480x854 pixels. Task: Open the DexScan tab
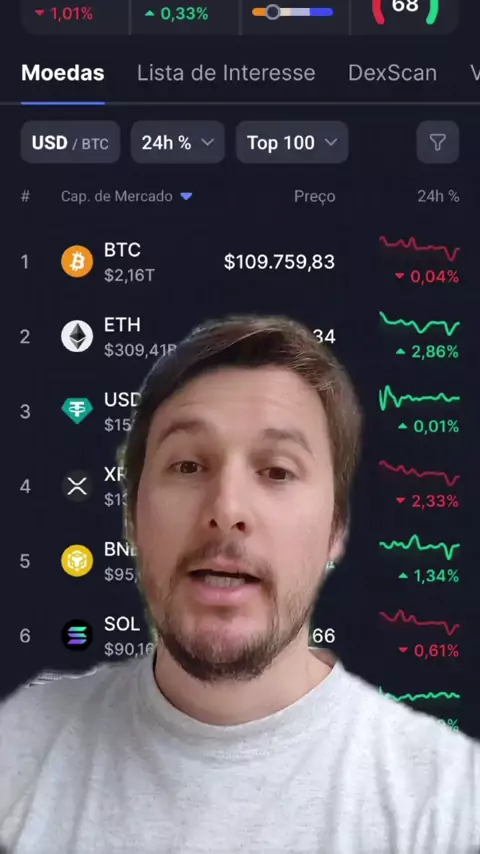392,73
